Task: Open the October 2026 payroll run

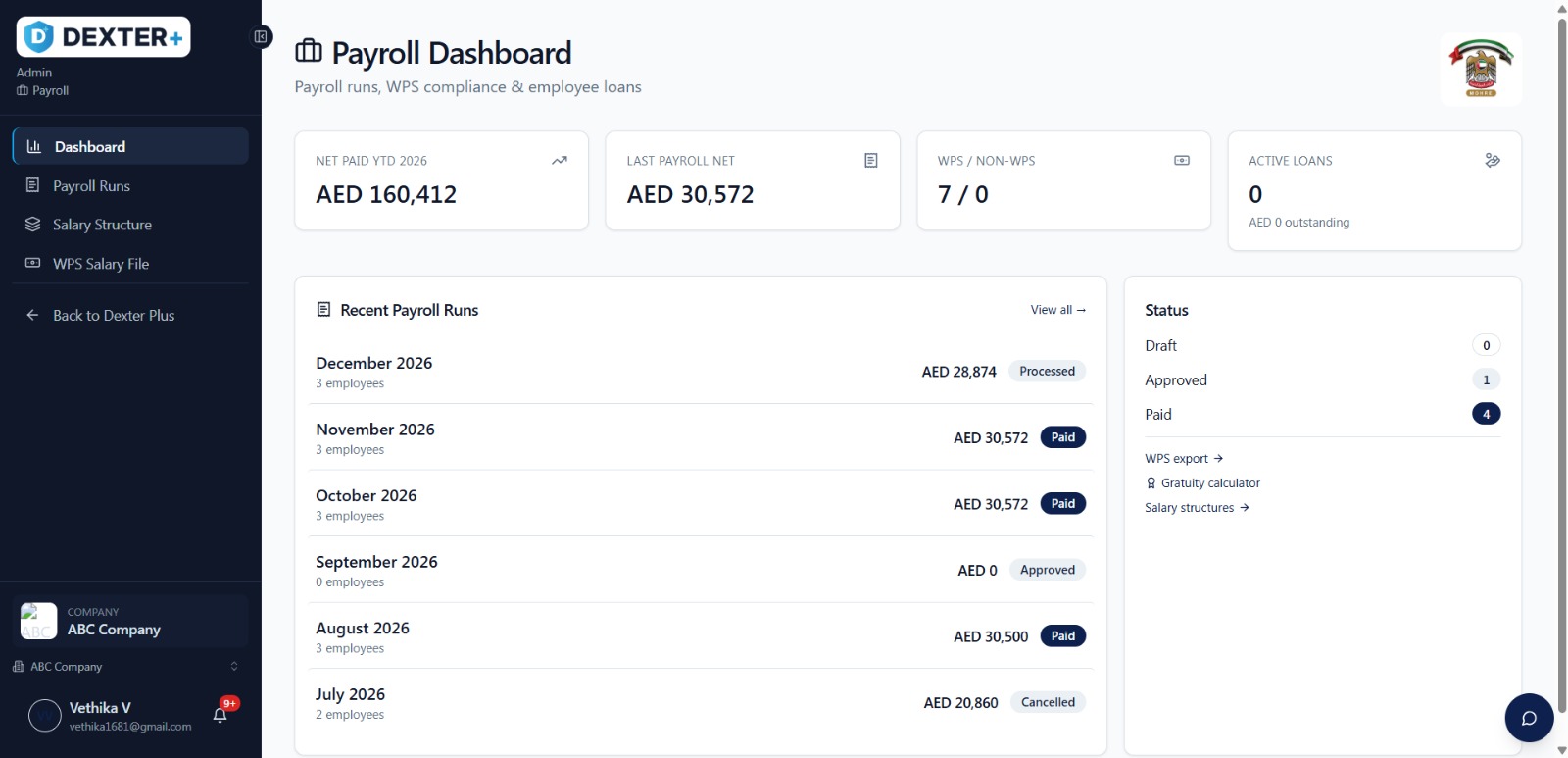Action: 701,504
